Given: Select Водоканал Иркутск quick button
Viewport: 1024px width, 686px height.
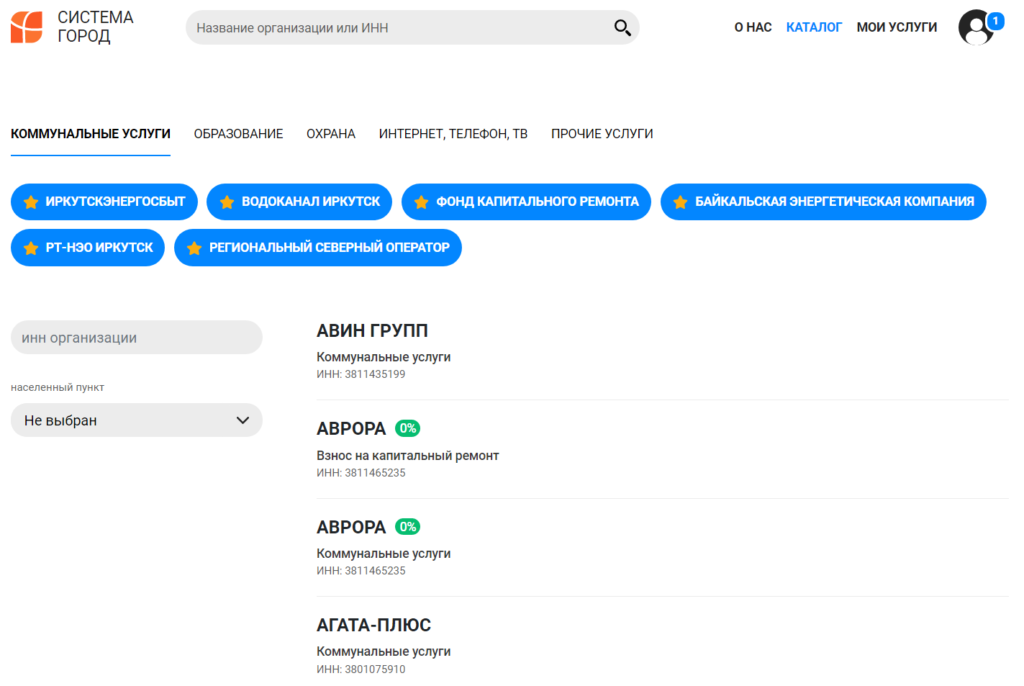Looking at the screenshot, I should click(x=299, y=202).
